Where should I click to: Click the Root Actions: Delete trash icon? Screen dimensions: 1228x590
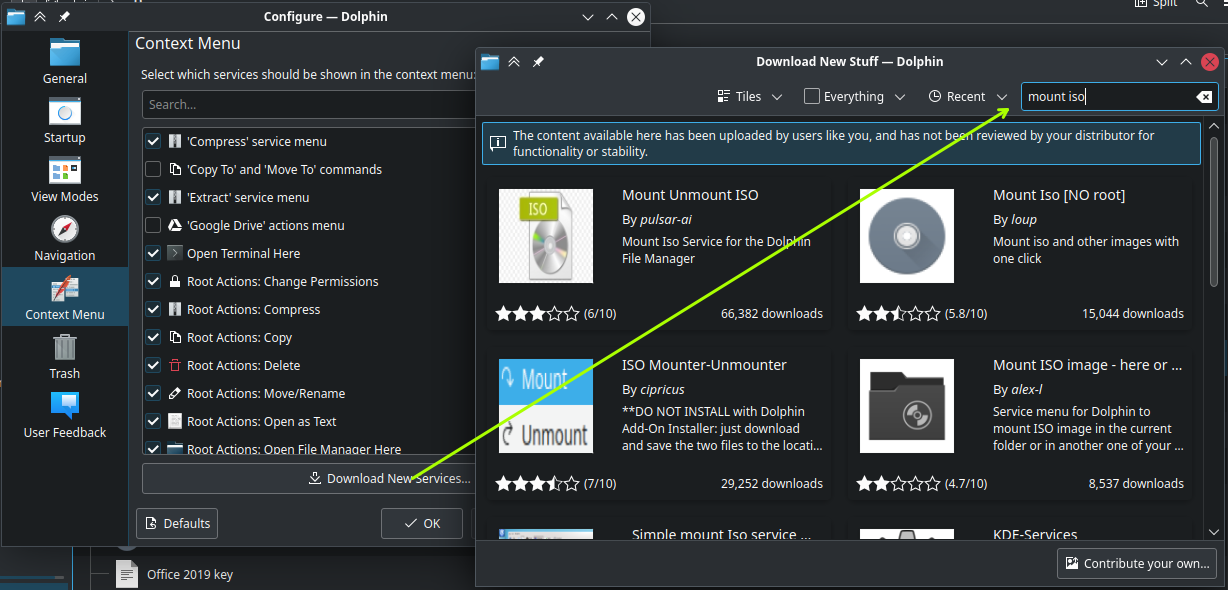(x=175, y=366)
